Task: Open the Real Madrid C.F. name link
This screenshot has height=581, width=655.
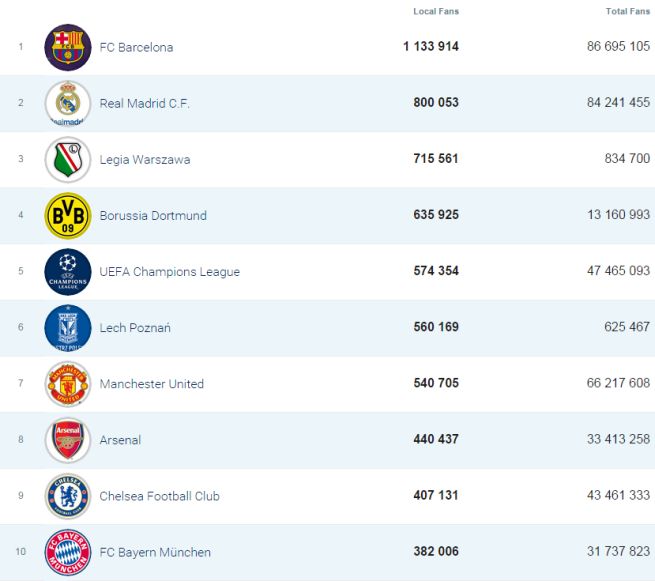Action: [144, 103]
